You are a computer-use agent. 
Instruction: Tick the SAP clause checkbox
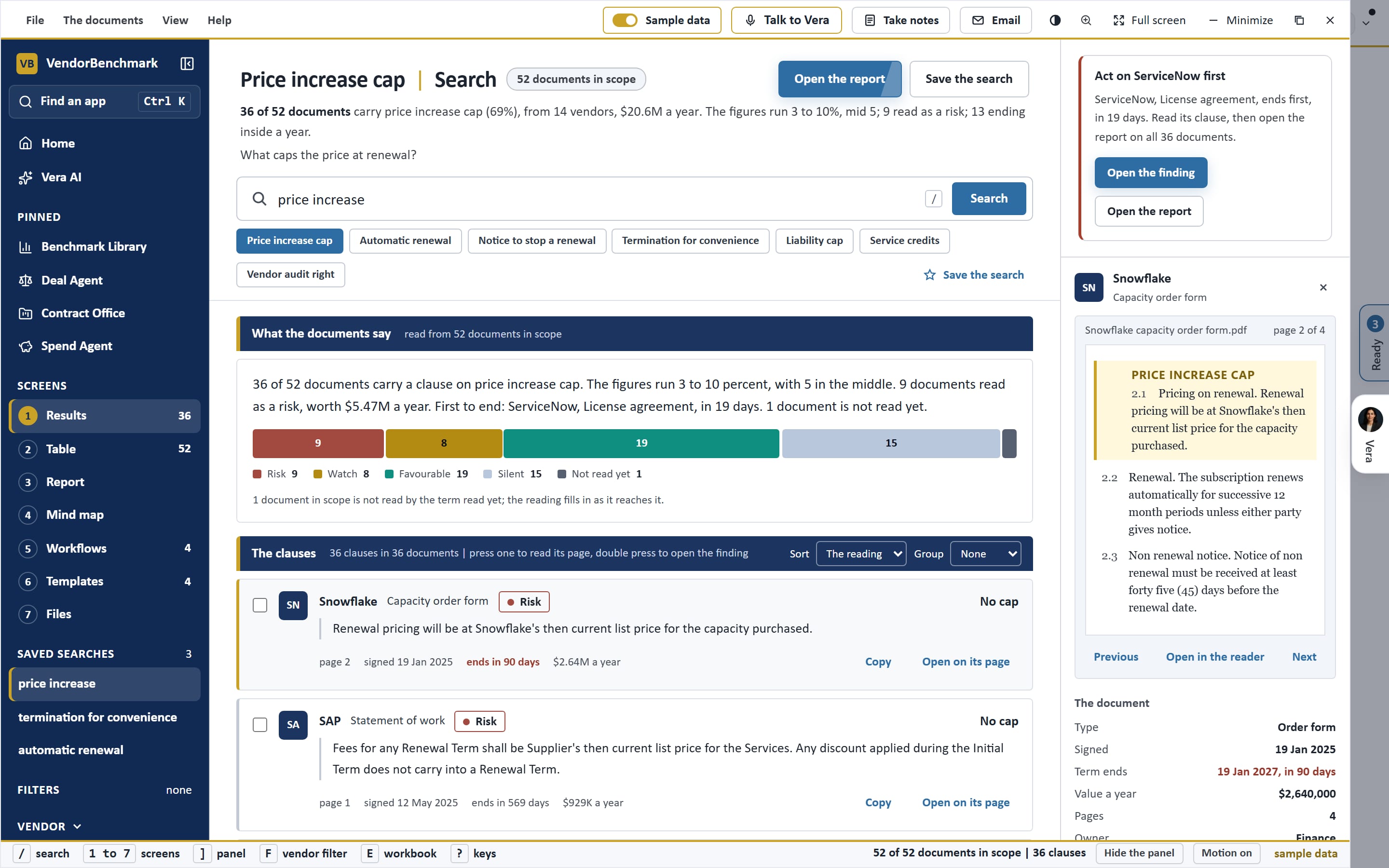260,724
